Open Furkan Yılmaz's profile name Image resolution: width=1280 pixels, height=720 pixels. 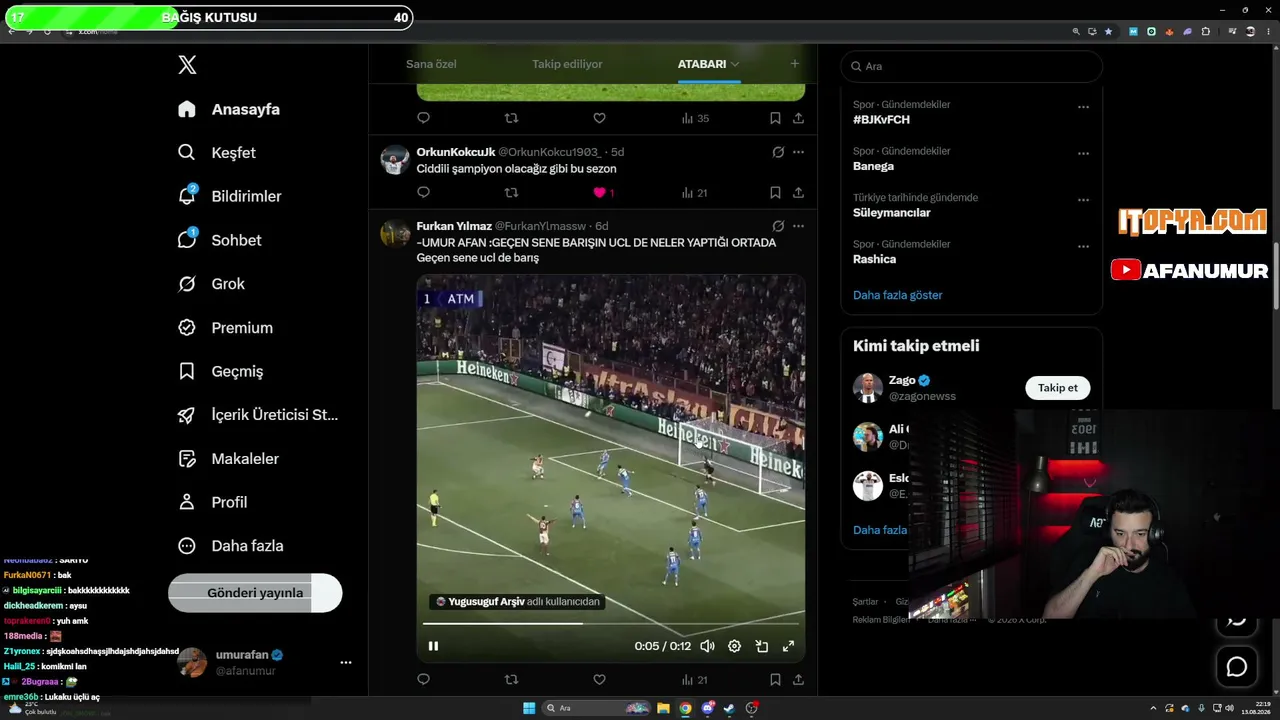tap(454, 226)
